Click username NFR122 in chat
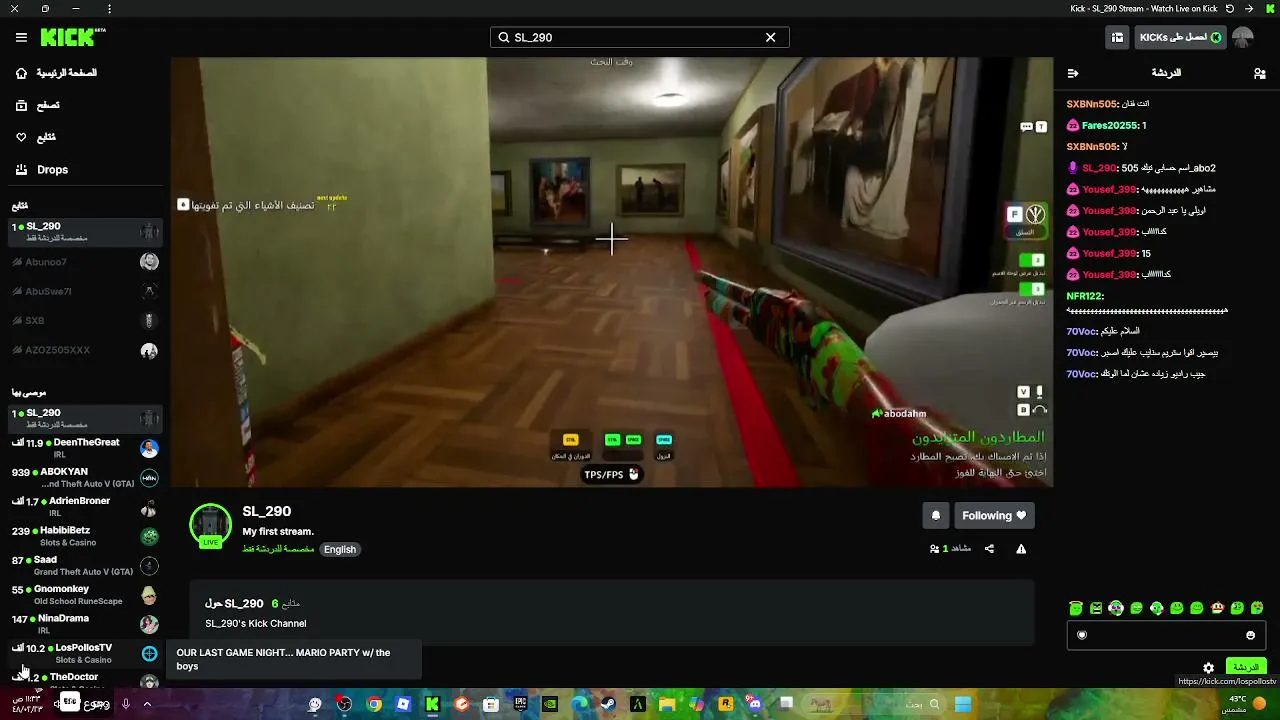1280x720 pixels. click(1083, 296)
